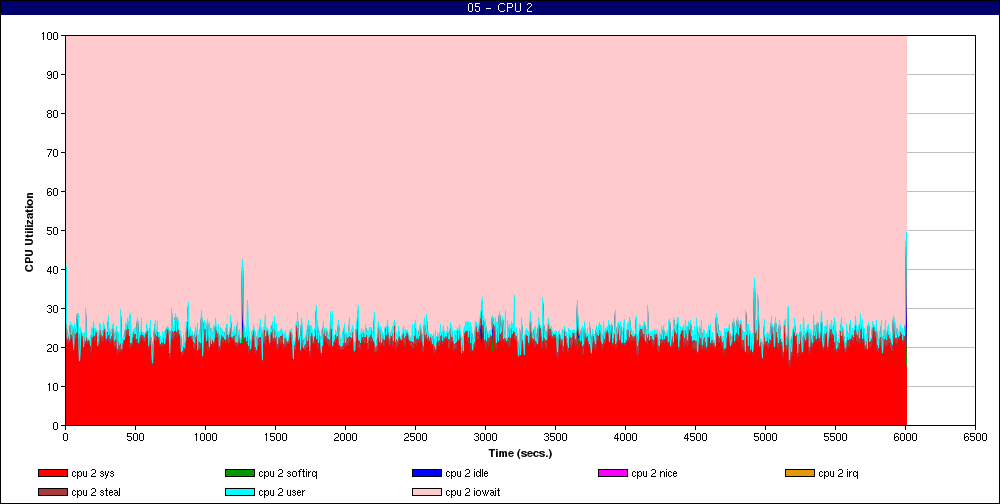The height and width of the screenshot is (504, 1000).
Task: Click the 500 tick on the time axis
Action: [135, 438]
